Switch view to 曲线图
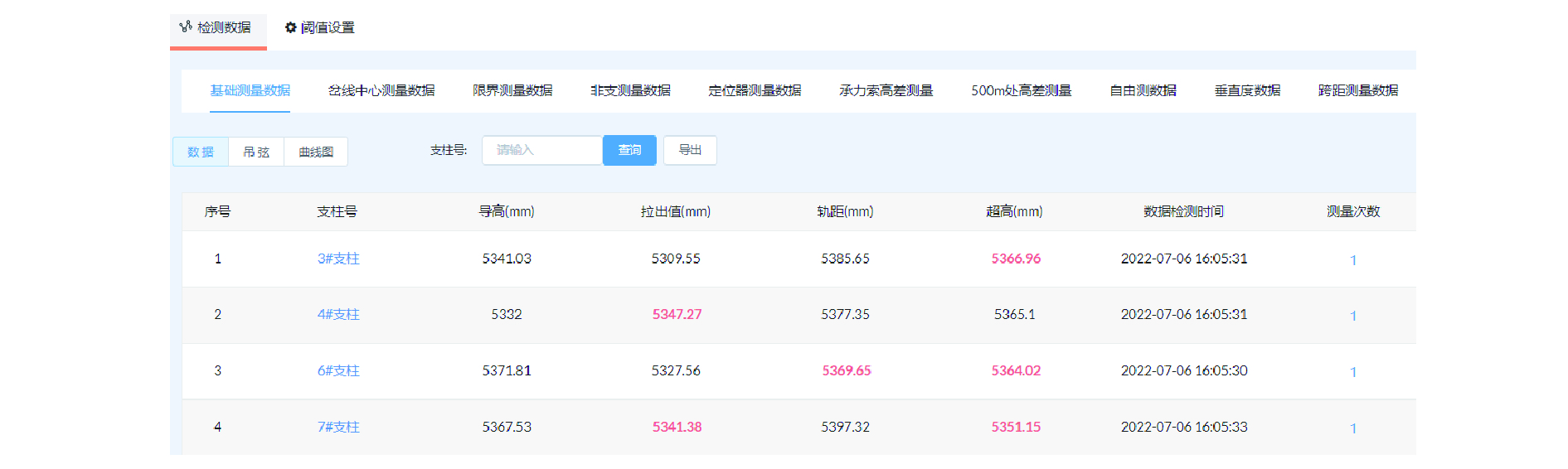This screenshot has height=469, width=1568. [316, 152]
